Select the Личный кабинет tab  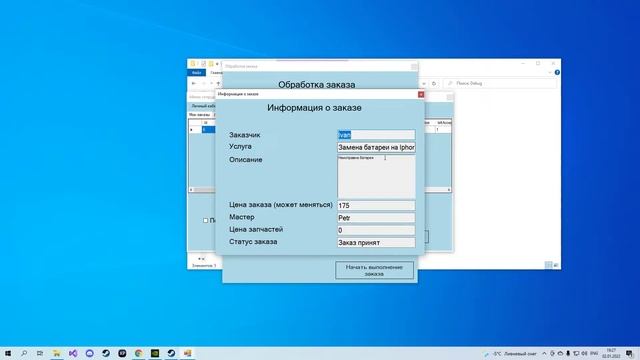(203, 106)
